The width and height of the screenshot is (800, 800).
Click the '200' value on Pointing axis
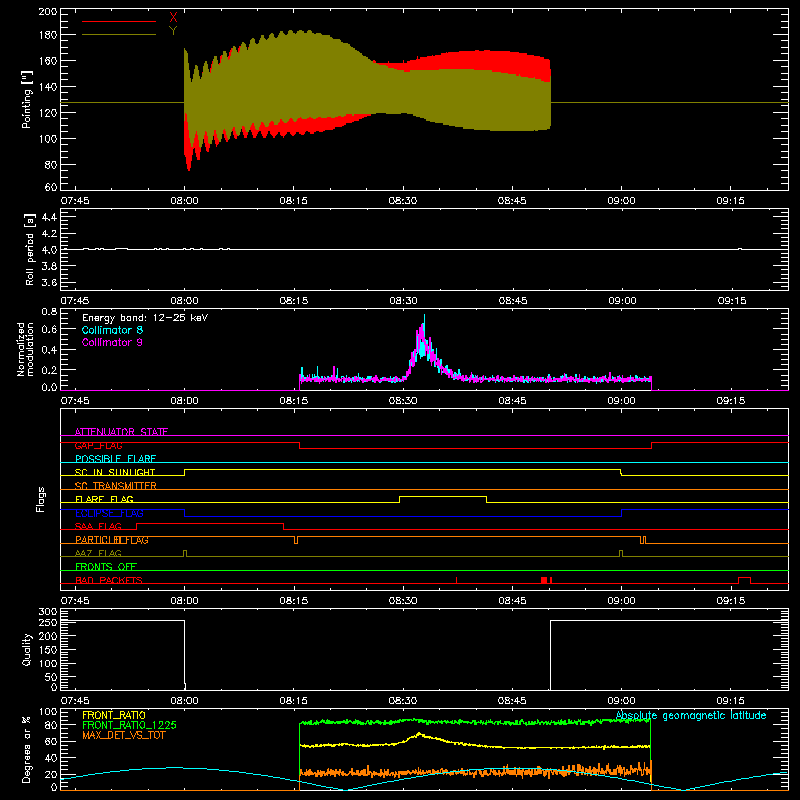pyautogui.click(x=47, y=11)
